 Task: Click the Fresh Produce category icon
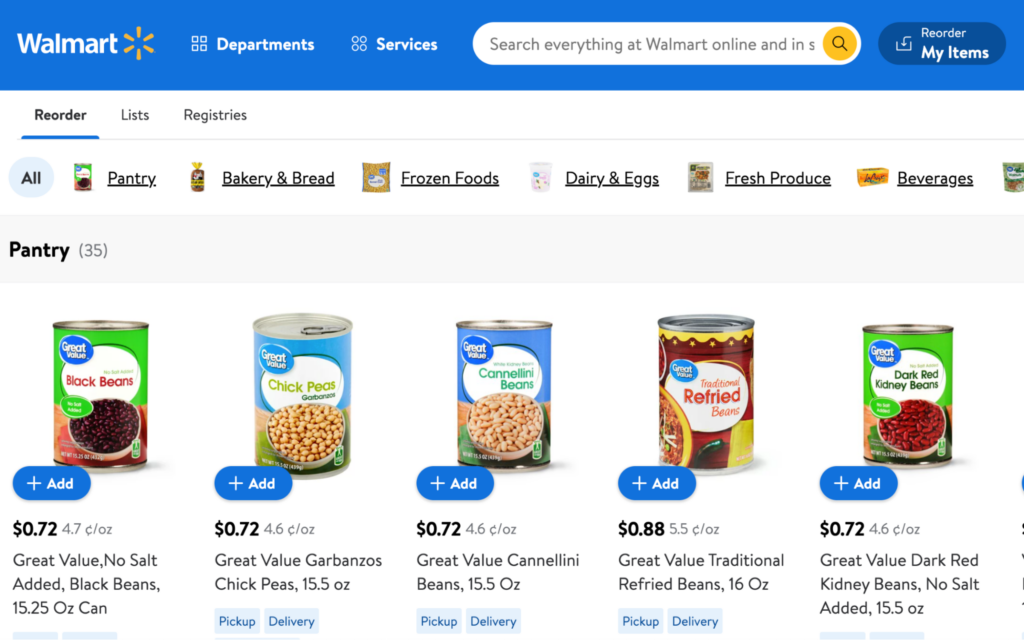pyautogui.click(x=700, y=178)
